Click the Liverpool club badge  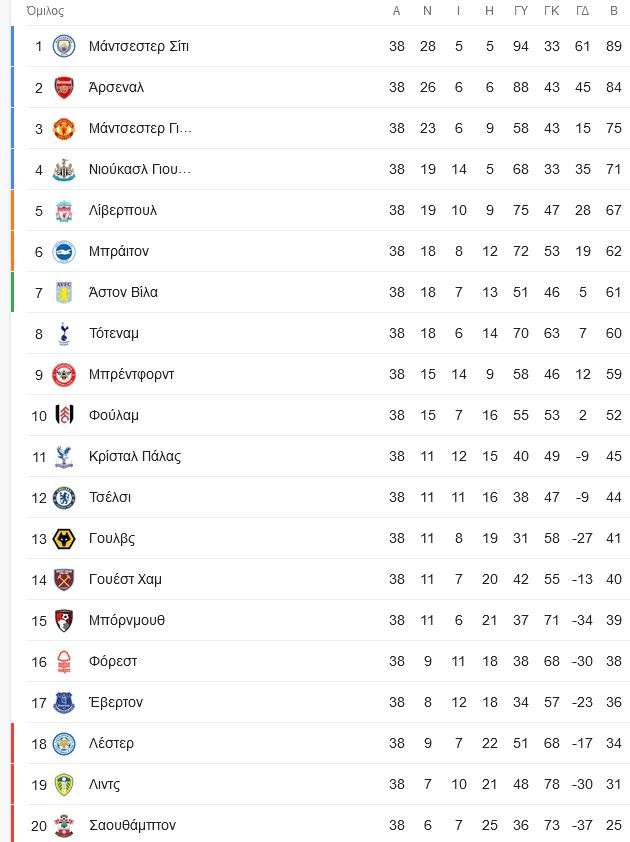64,210
